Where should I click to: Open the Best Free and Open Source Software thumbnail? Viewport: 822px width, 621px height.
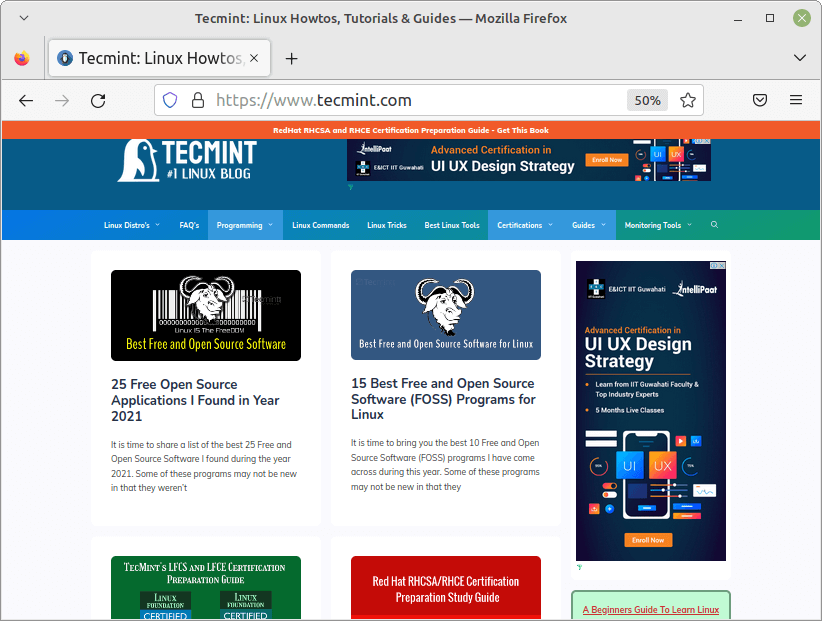(x=206, y=315)
